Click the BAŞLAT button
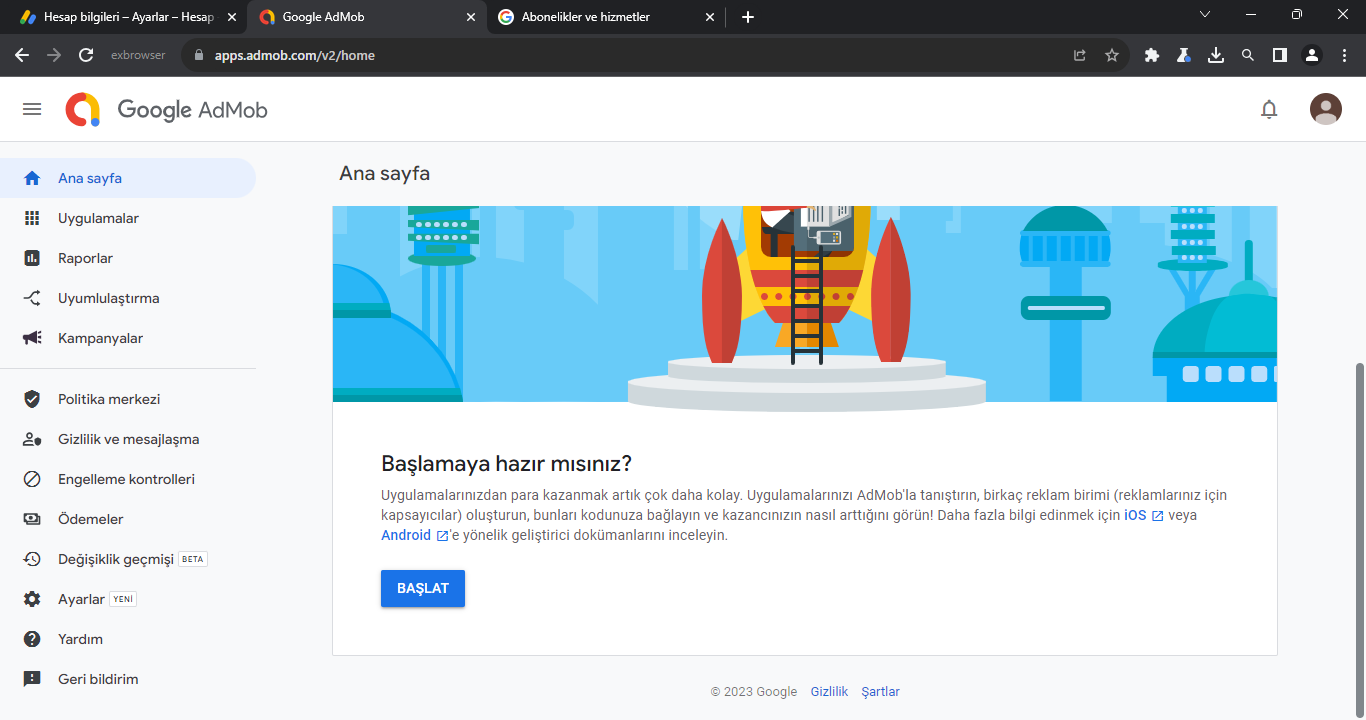This screenshot has height=720, width=1366. (423, 588)
